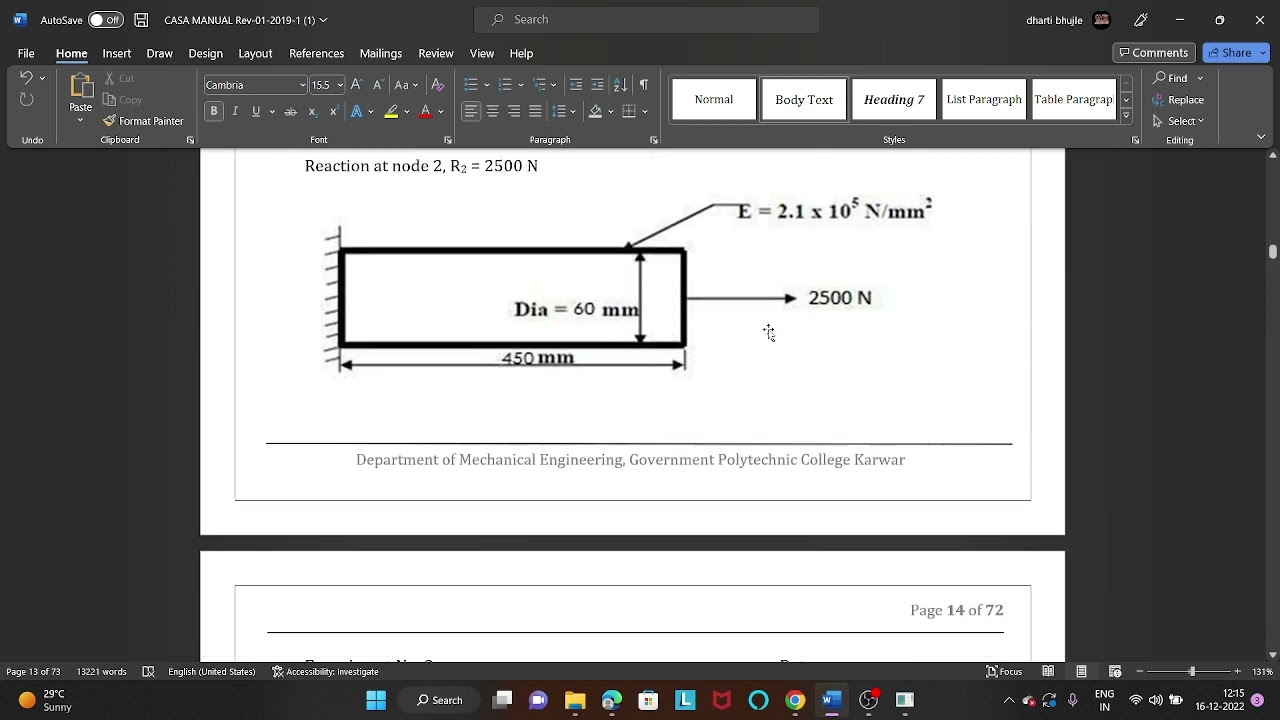
Task: Click the title bar Search box
Action: [x=646, y=20]
